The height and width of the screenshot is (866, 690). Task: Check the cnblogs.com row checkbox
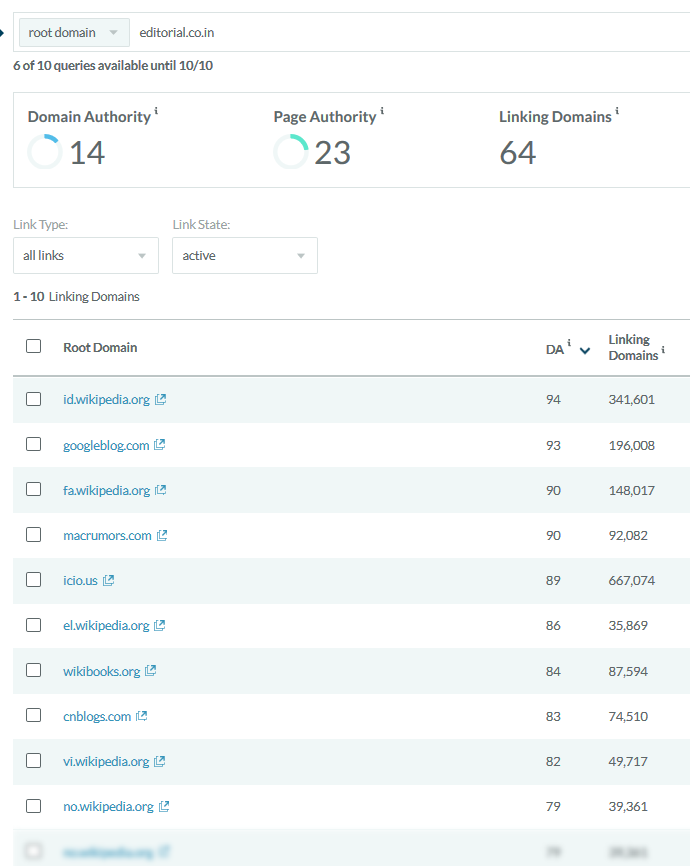pos(34,715)
